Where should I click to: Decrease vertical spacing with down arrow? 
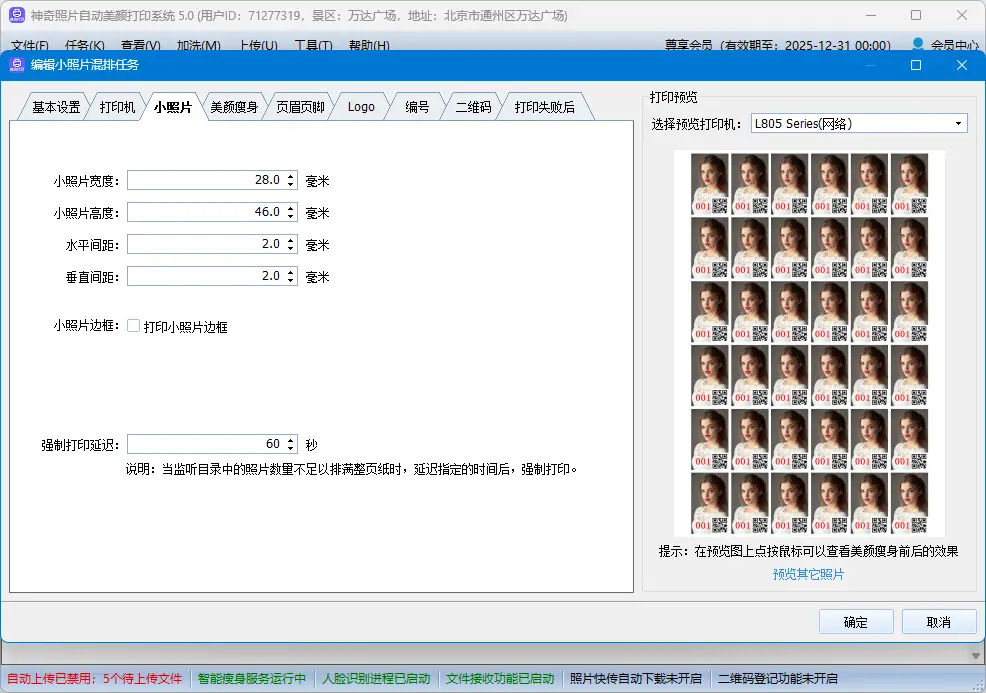coord(291,280)
